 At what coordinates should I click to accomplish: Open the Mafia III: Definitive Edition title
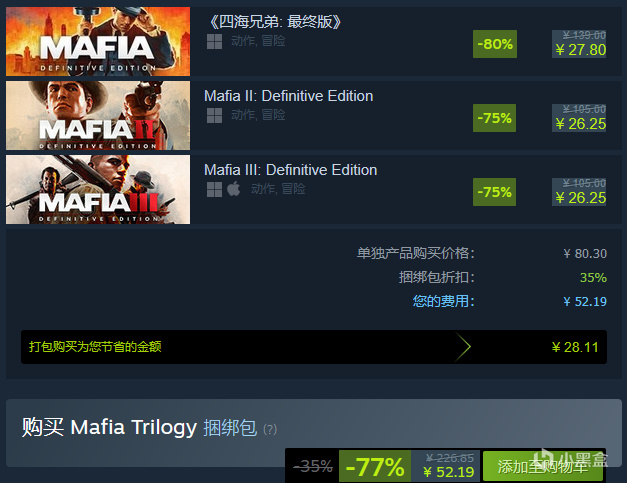tap(290, 170)
